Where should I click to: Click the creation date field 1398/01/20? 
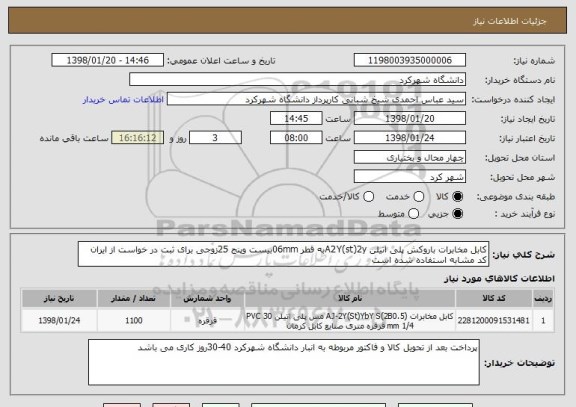(x=410, y=118)
